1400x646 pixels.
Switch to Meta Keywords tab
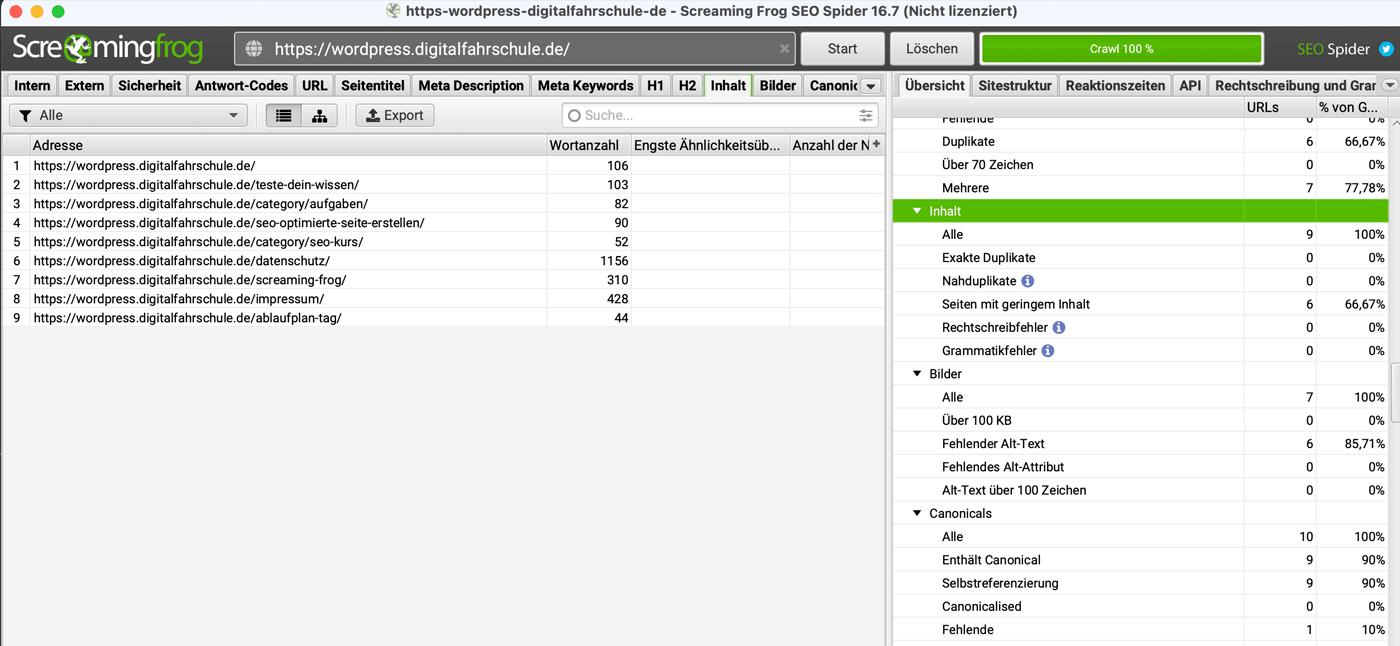click(x=585, y=85)
